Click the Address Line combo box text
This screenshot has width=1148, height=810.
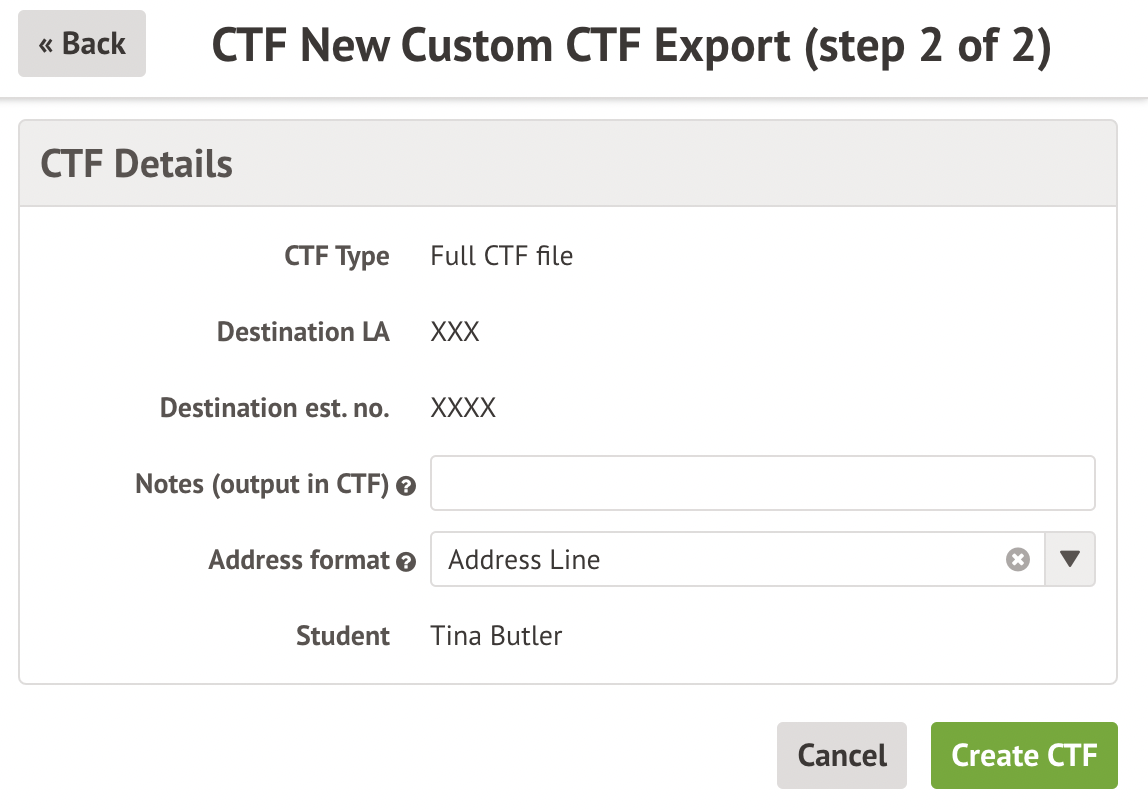(x=524, y=560)
